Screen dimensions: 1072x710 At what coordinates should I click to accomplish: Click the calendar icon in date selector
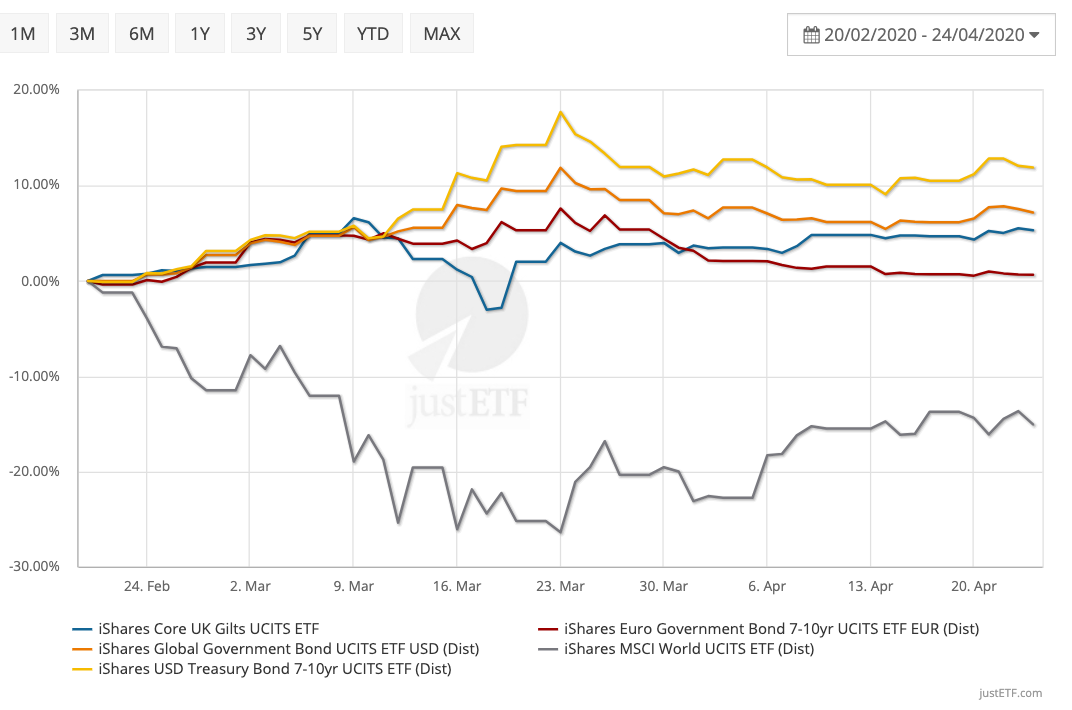[x=811, y=35]
